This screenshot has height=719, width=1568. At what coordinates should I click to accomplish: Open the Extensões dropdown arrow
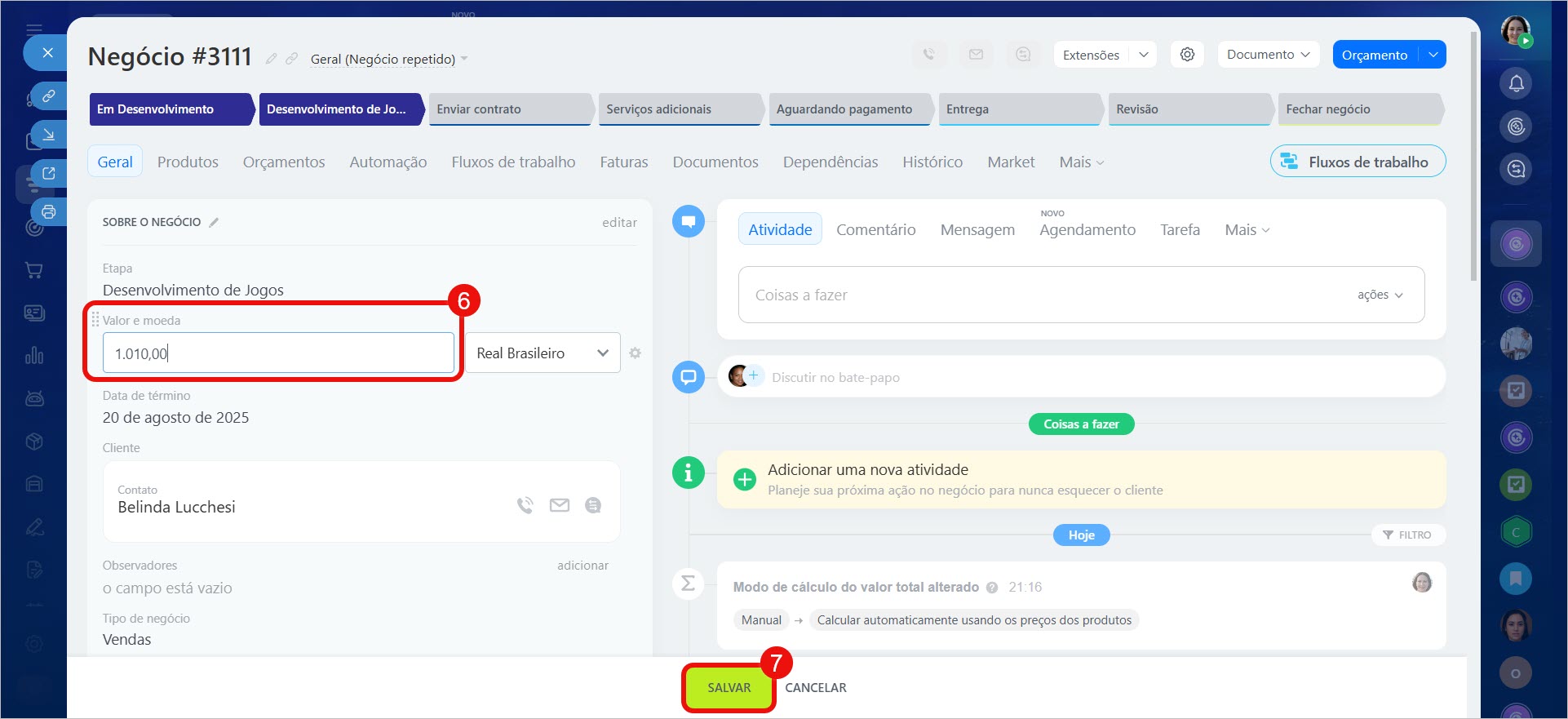pyautogui.click(x=1144, y=55)
